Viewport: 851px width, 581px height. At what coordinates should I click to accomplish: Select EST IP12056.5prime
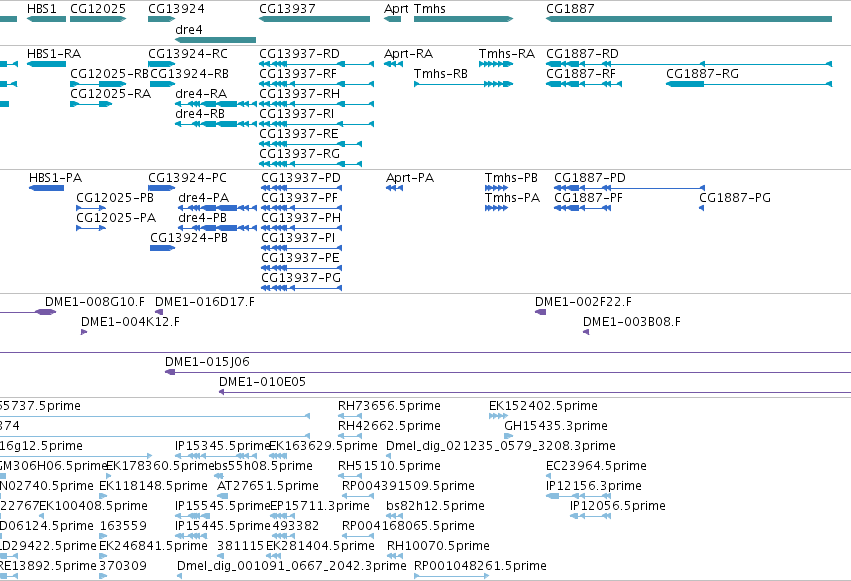coord(618,506)
